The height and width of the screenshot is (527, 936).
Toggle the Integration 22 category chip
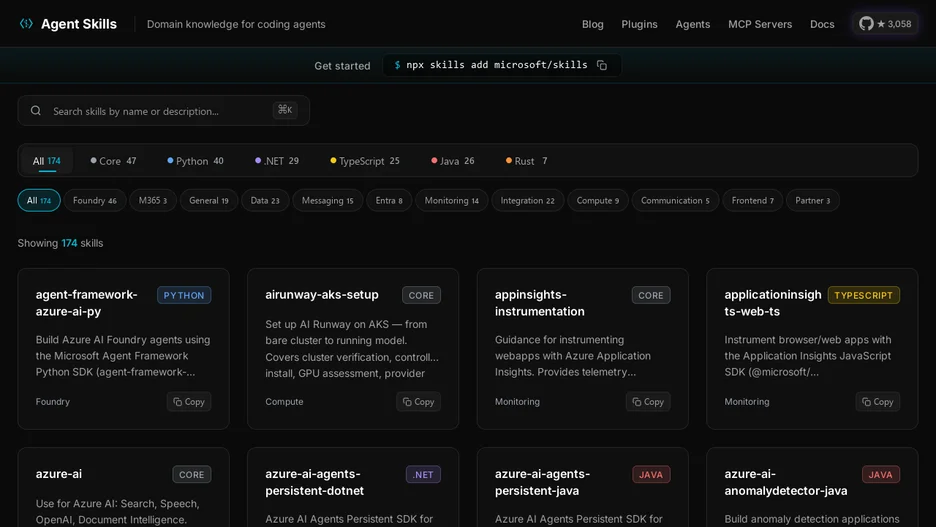528,201
